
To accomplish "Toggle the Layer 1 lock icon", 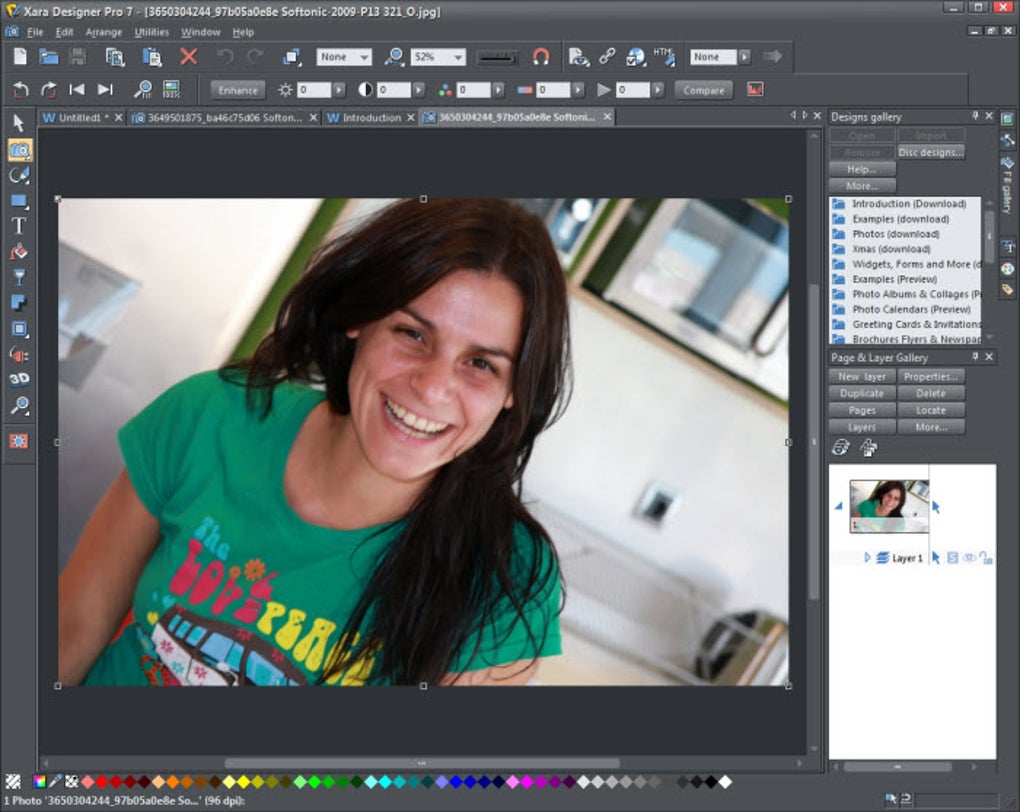I will 985,558.
